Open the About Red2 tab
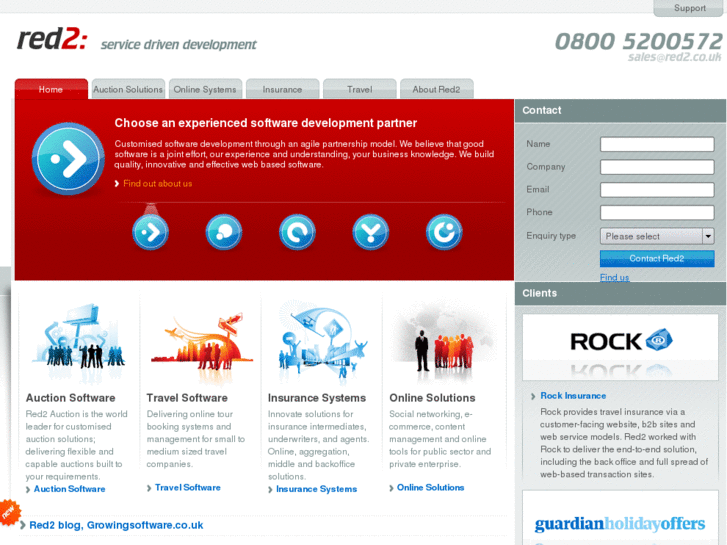Screen dimensions: 727x545 tap(436, 89)
